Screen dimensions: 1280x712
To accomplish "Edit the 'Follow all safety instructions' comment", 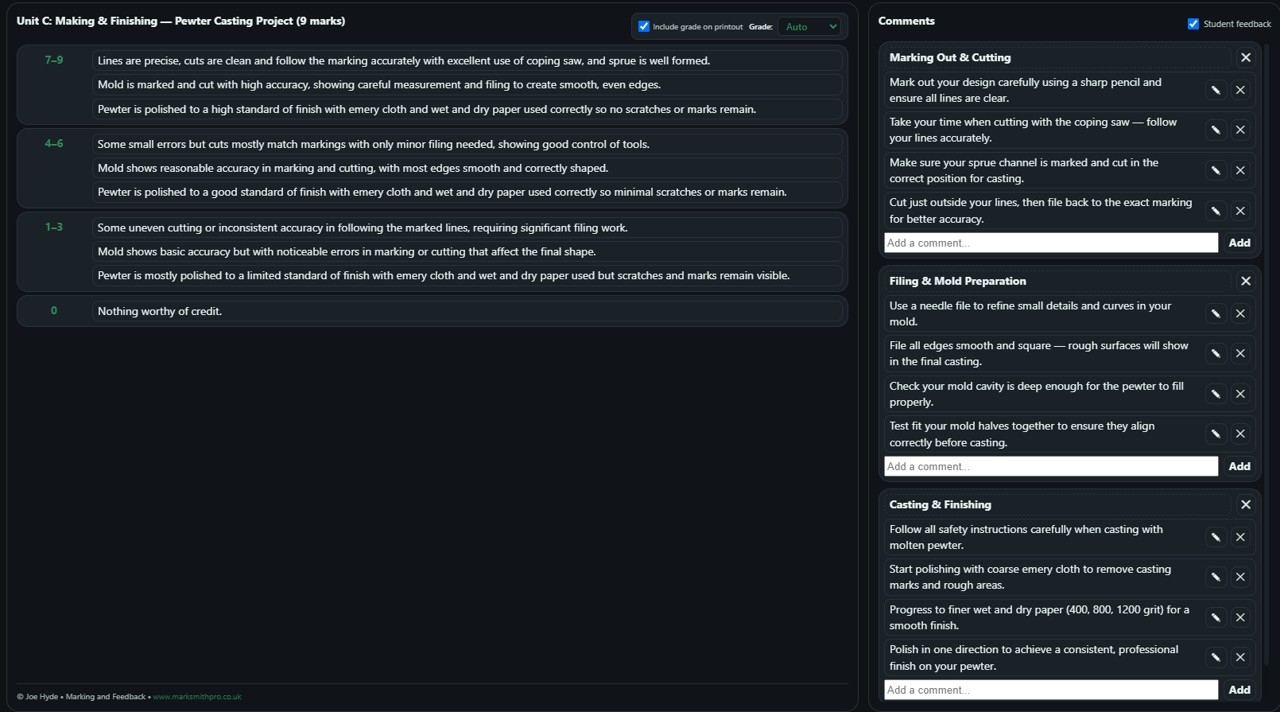I will click(1215, 537).
